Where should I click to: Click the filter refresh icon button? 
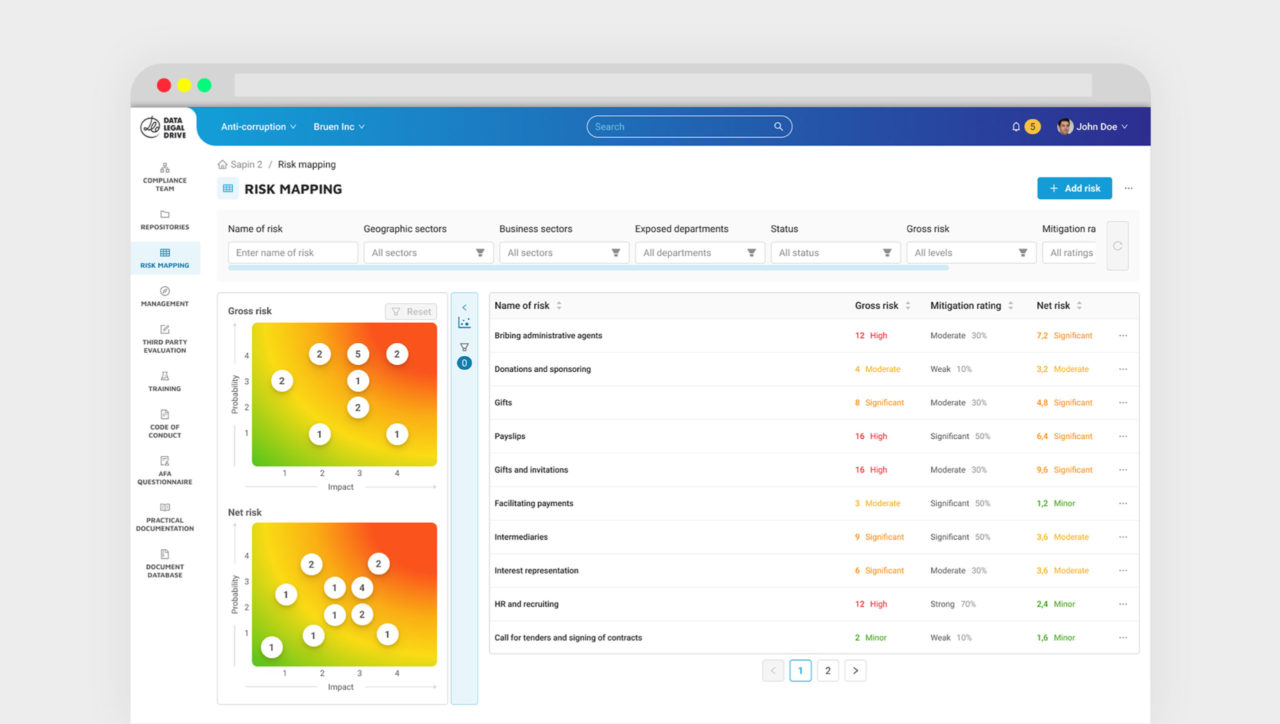pos(1117,246)
